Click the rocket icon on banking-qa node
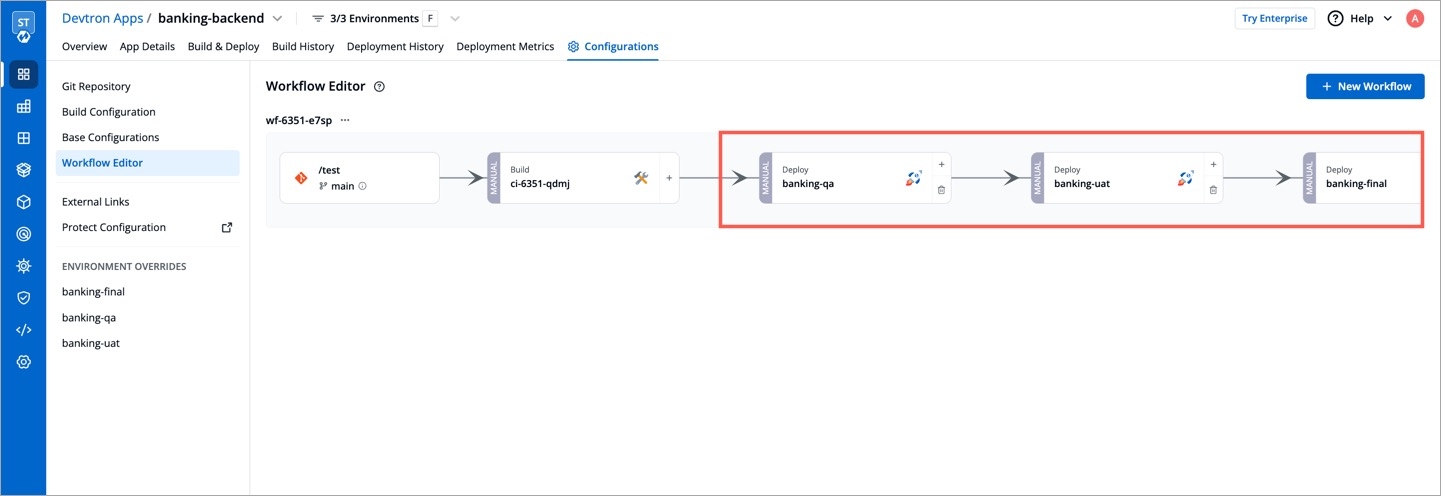The image size is (1441, 496). click(x=913, y=178)
